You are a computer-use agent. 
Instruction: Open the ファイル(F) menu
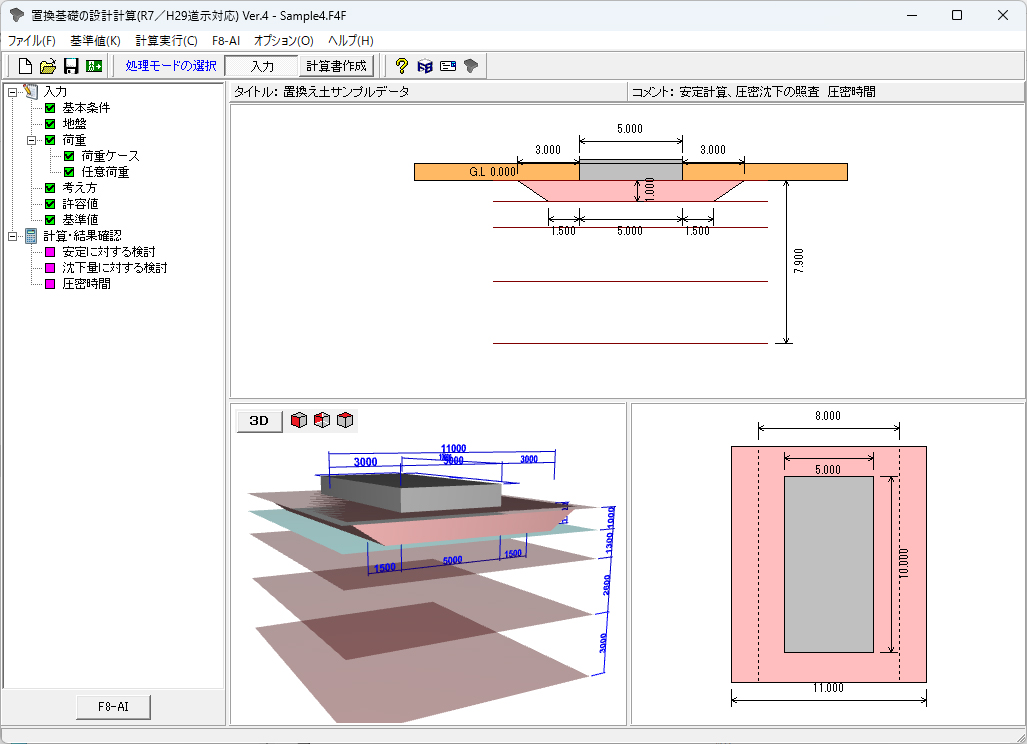click(x=31, y=41)
